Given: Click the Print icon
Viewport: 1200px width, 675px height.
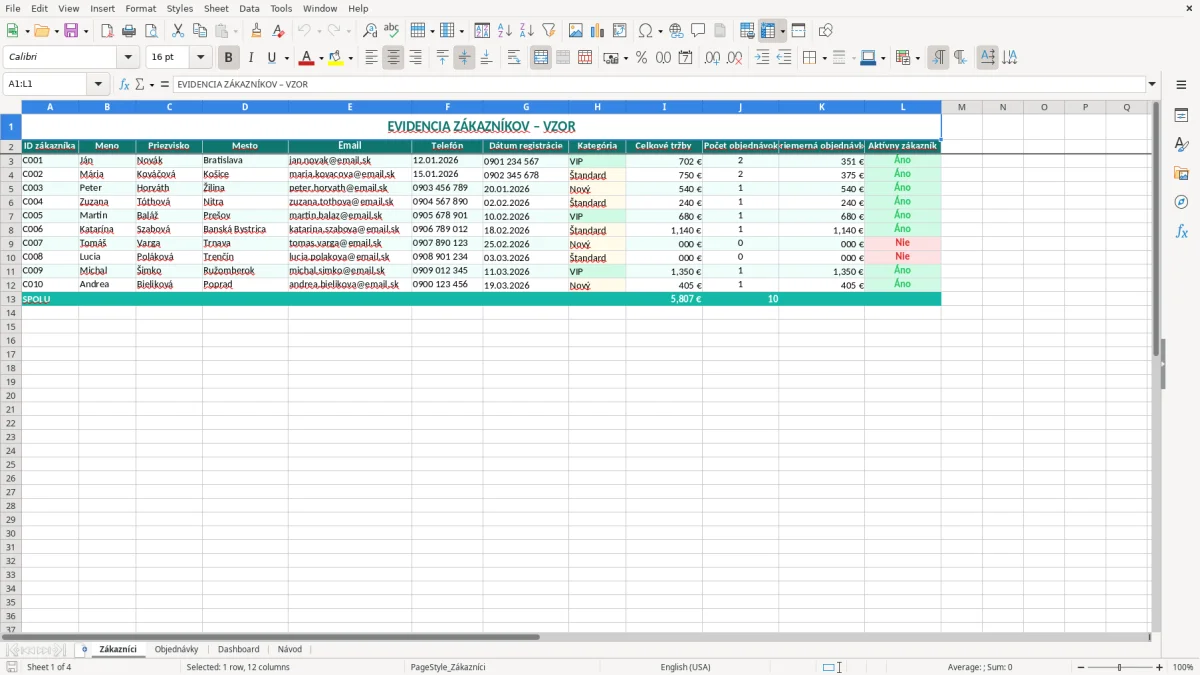Looking at the screenshot, I should 129,31.
